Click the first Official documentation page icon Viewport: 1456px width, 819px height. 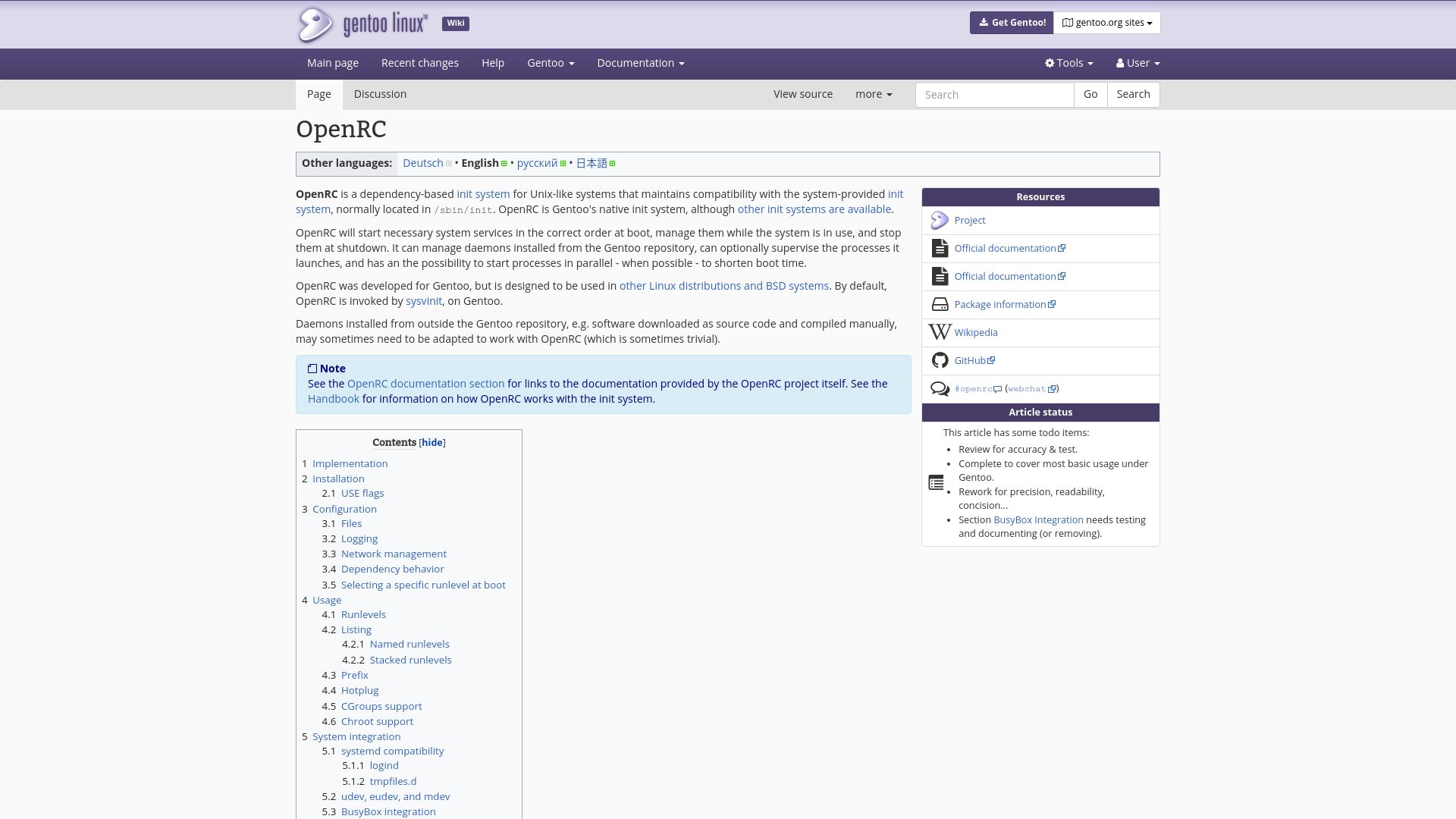[940, 249]
